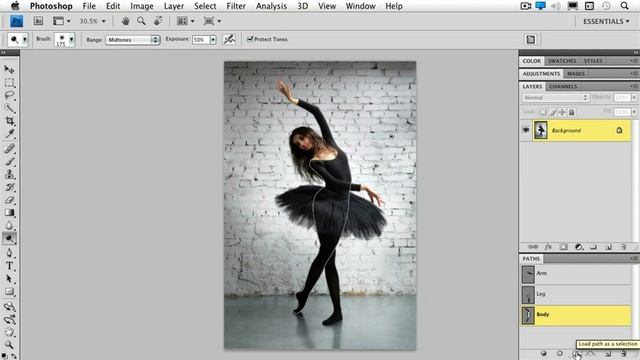Toggle lock image pixels
Screen dimensions: 640x360
coord(553,112)
